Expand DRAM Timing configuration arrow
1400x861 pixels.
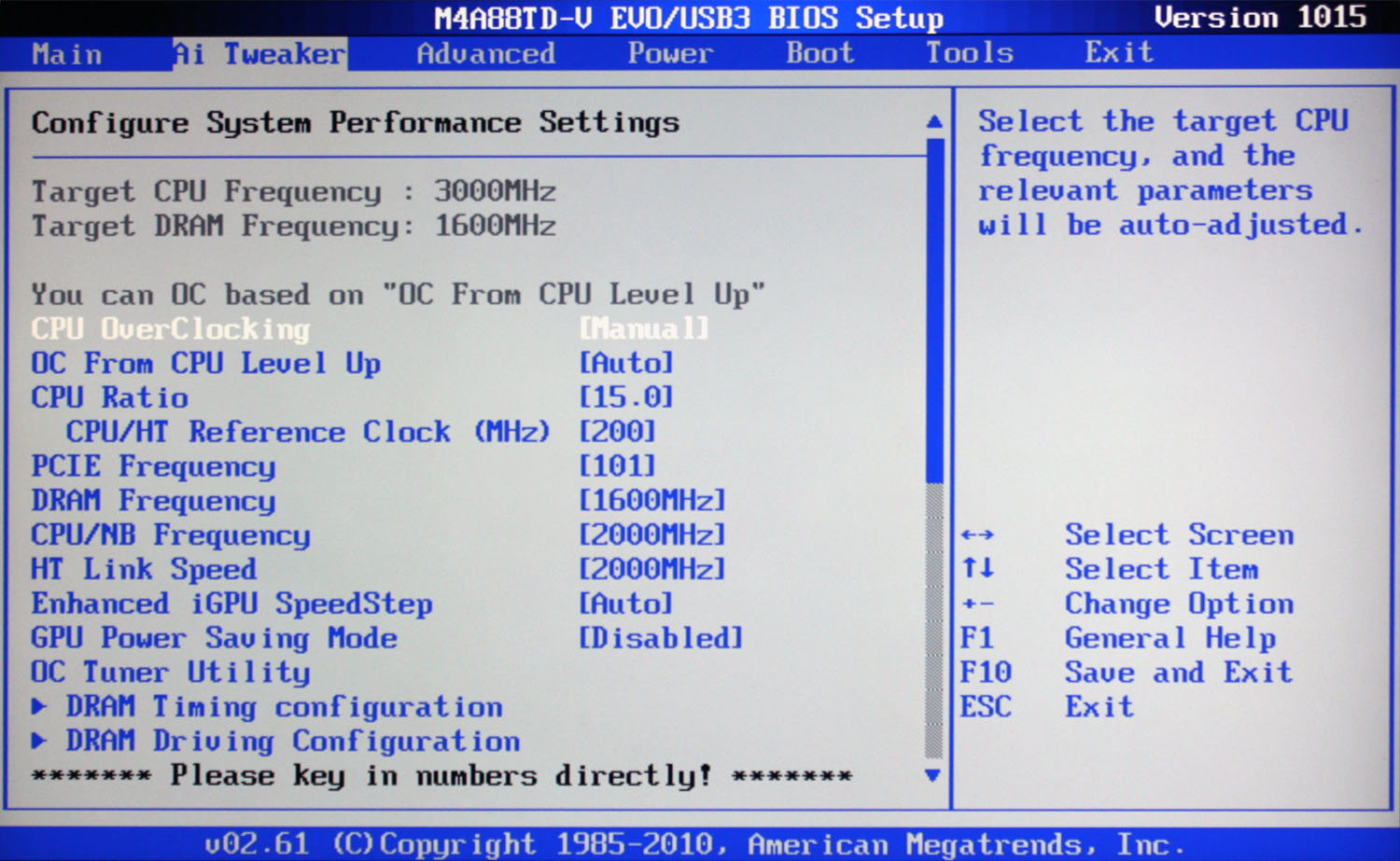39,707
